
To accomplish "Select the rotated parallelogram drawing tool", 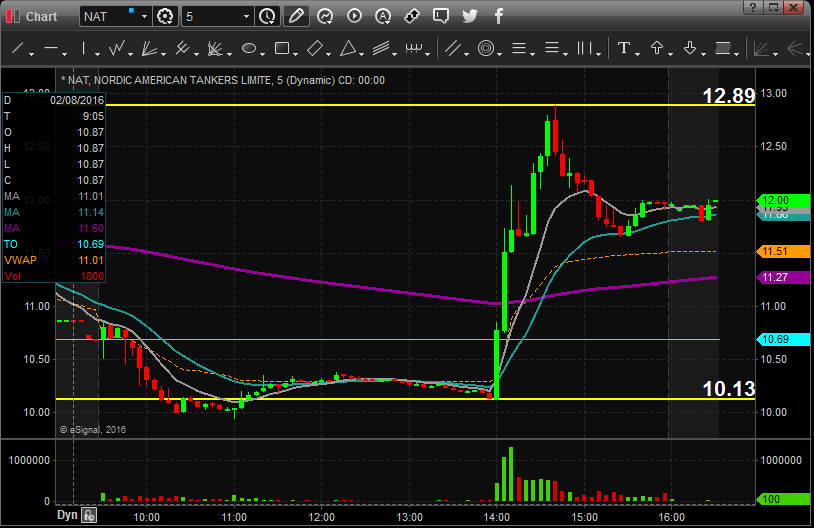I will (315, 49).
